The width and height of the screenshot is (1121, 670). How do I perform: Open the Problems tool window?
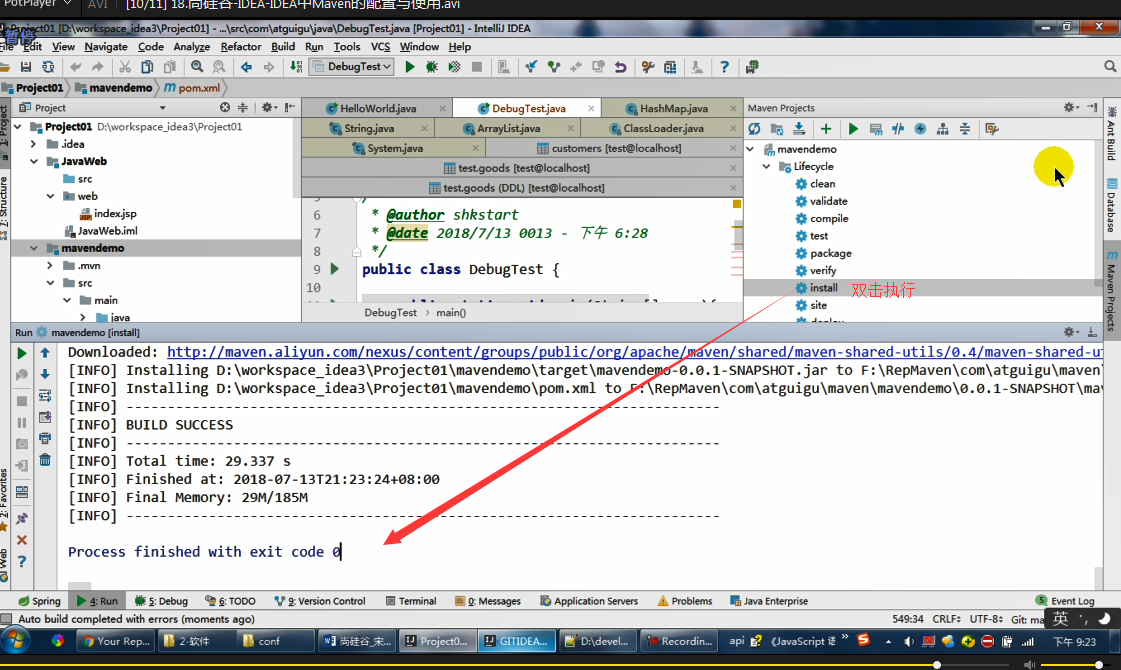(685, 601)
